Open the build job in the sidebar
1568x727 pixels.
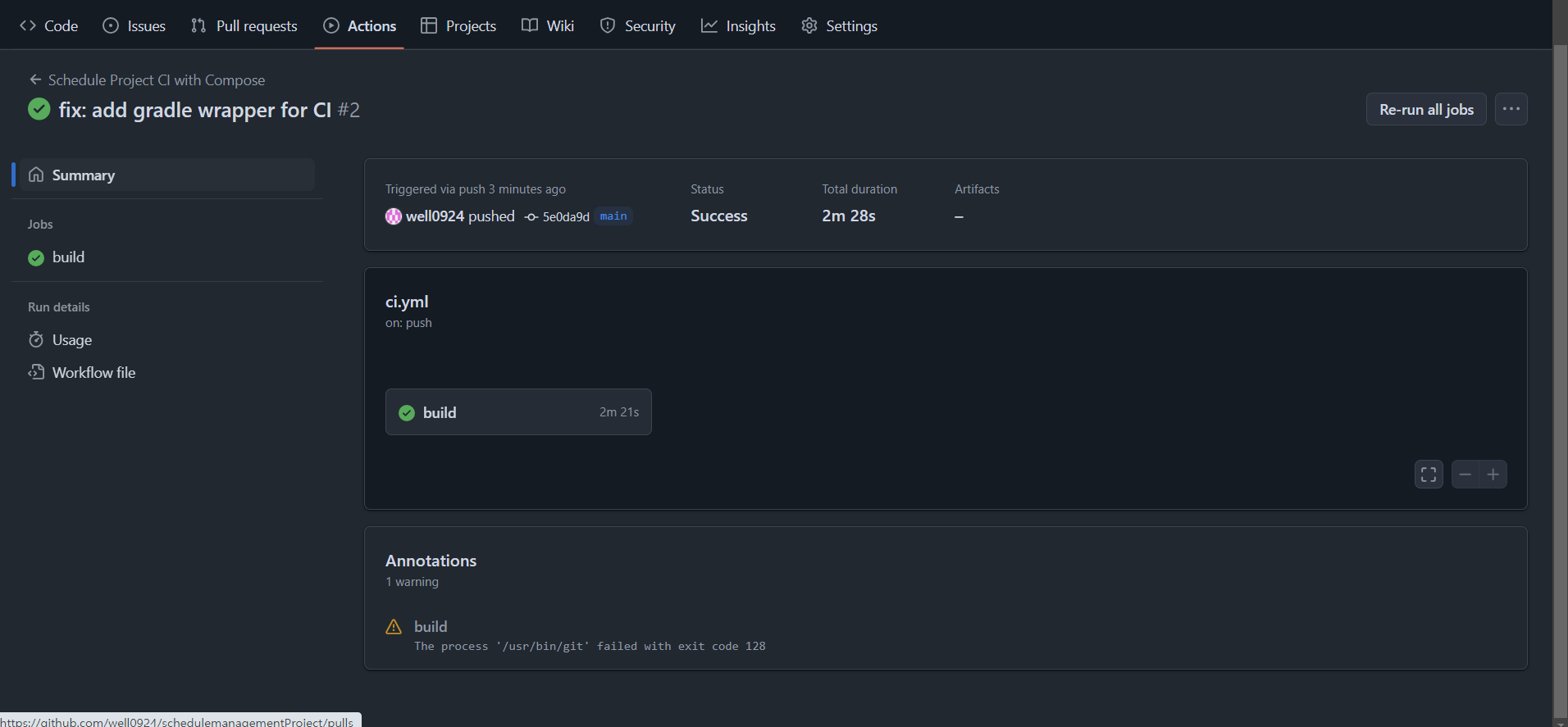pyautogui.click(x=167, y=257)
